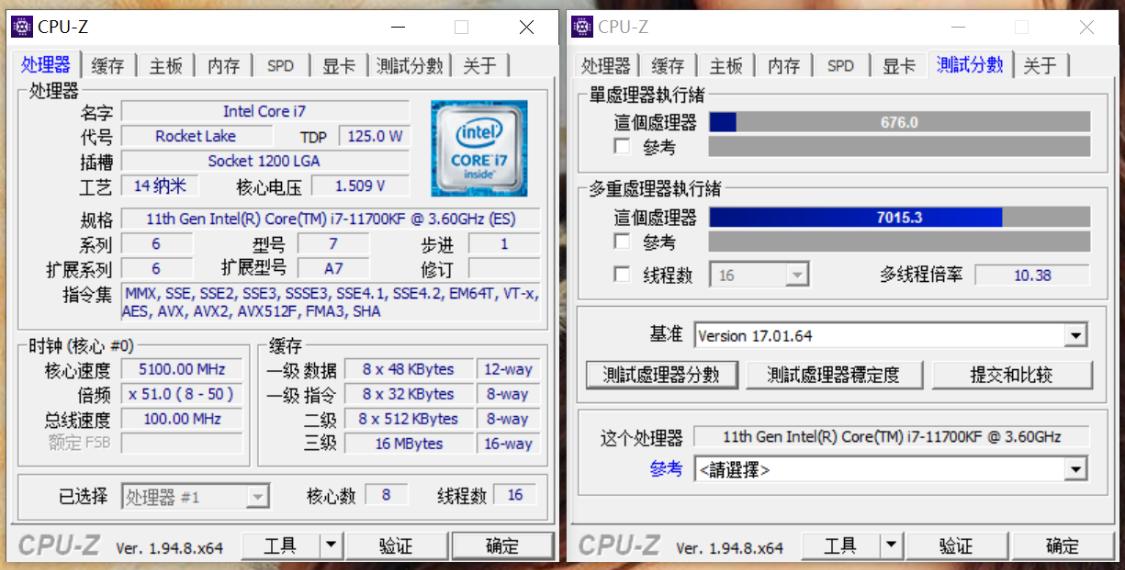Click 提交和比较 button
This screenshot has height=570, width=1125.
pos(1012,375)
